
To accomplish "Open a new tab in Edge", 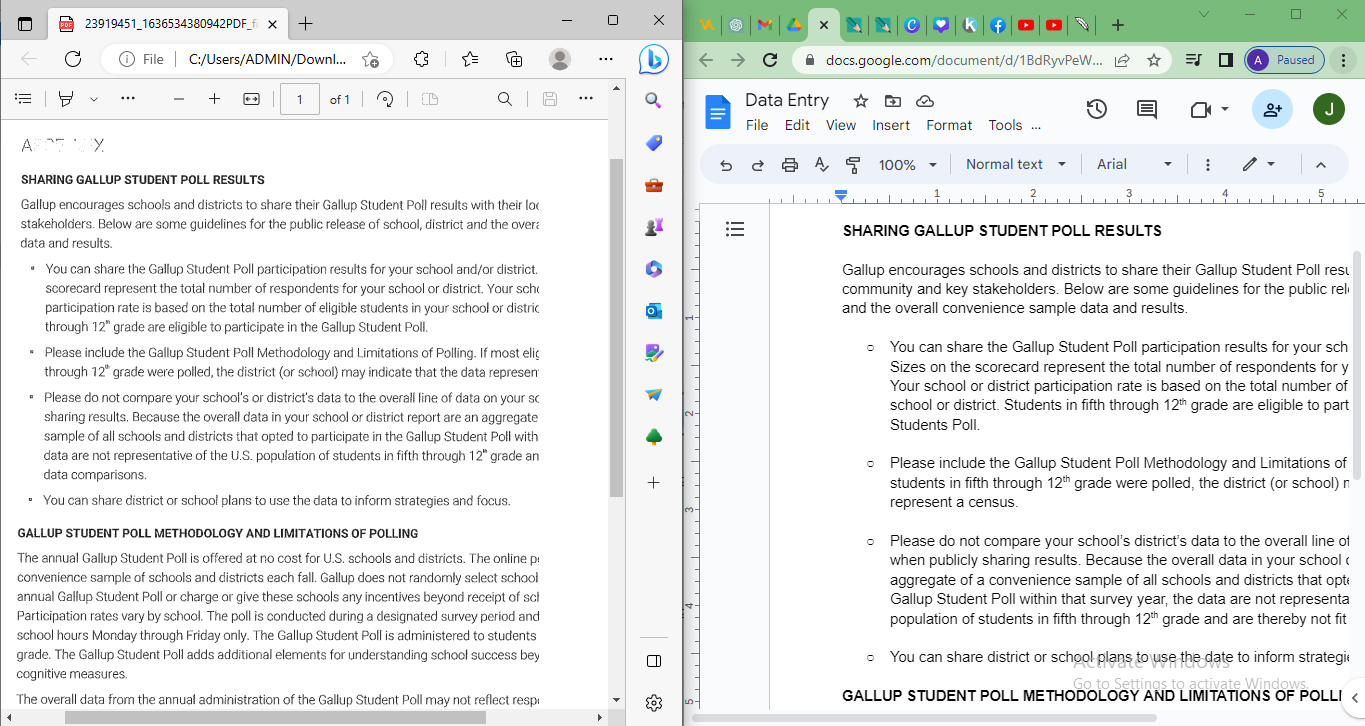I will (x=306, y=23).
